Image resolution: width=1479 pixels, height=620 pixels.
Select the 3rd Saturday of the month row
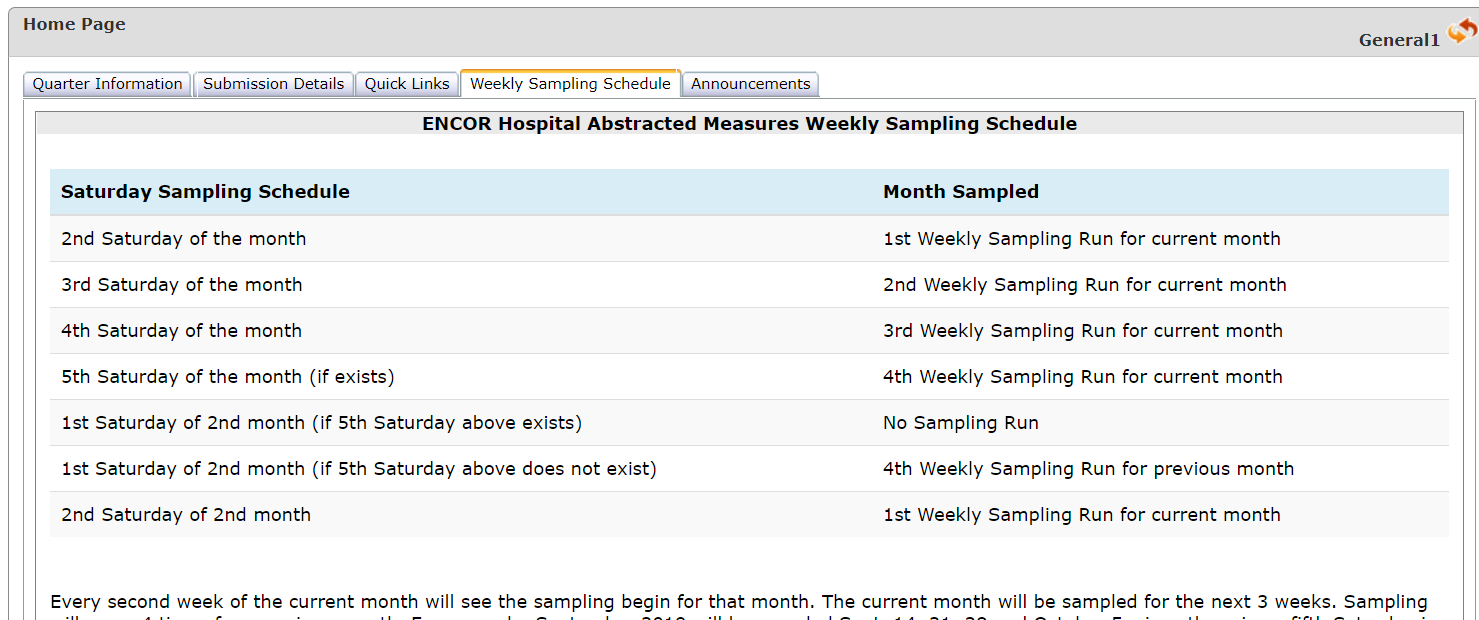tap(749, 285)
